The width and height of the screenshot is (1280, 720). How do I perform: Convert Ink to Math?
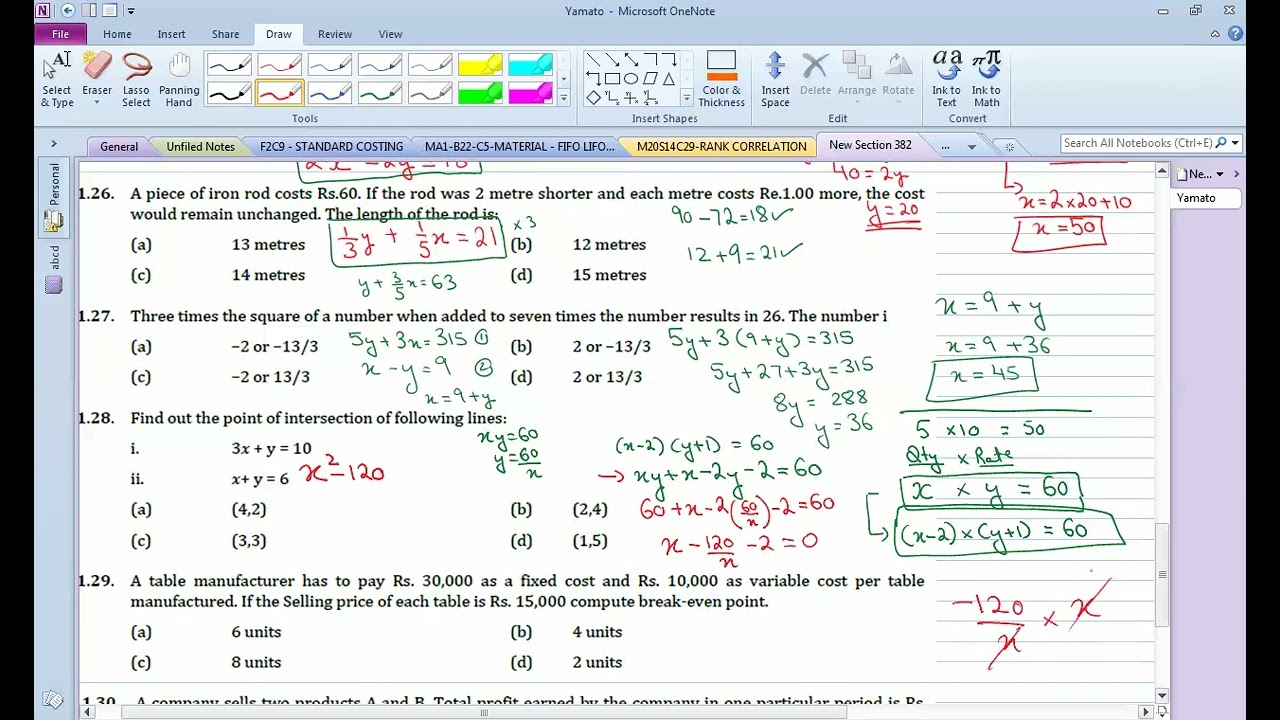click(x=986, y=80)
